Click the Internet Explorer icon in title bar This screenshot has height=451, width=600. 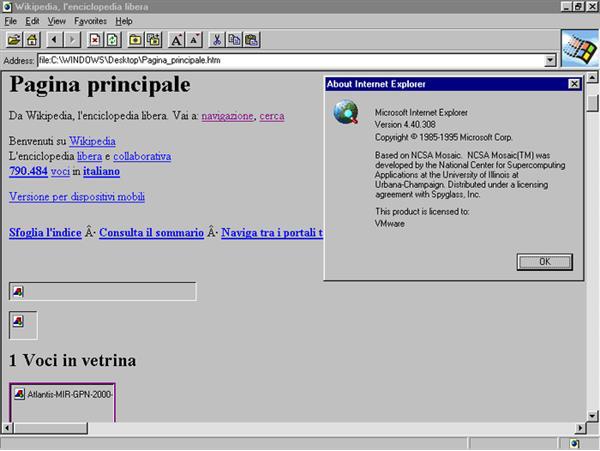[x=7, y=7]
